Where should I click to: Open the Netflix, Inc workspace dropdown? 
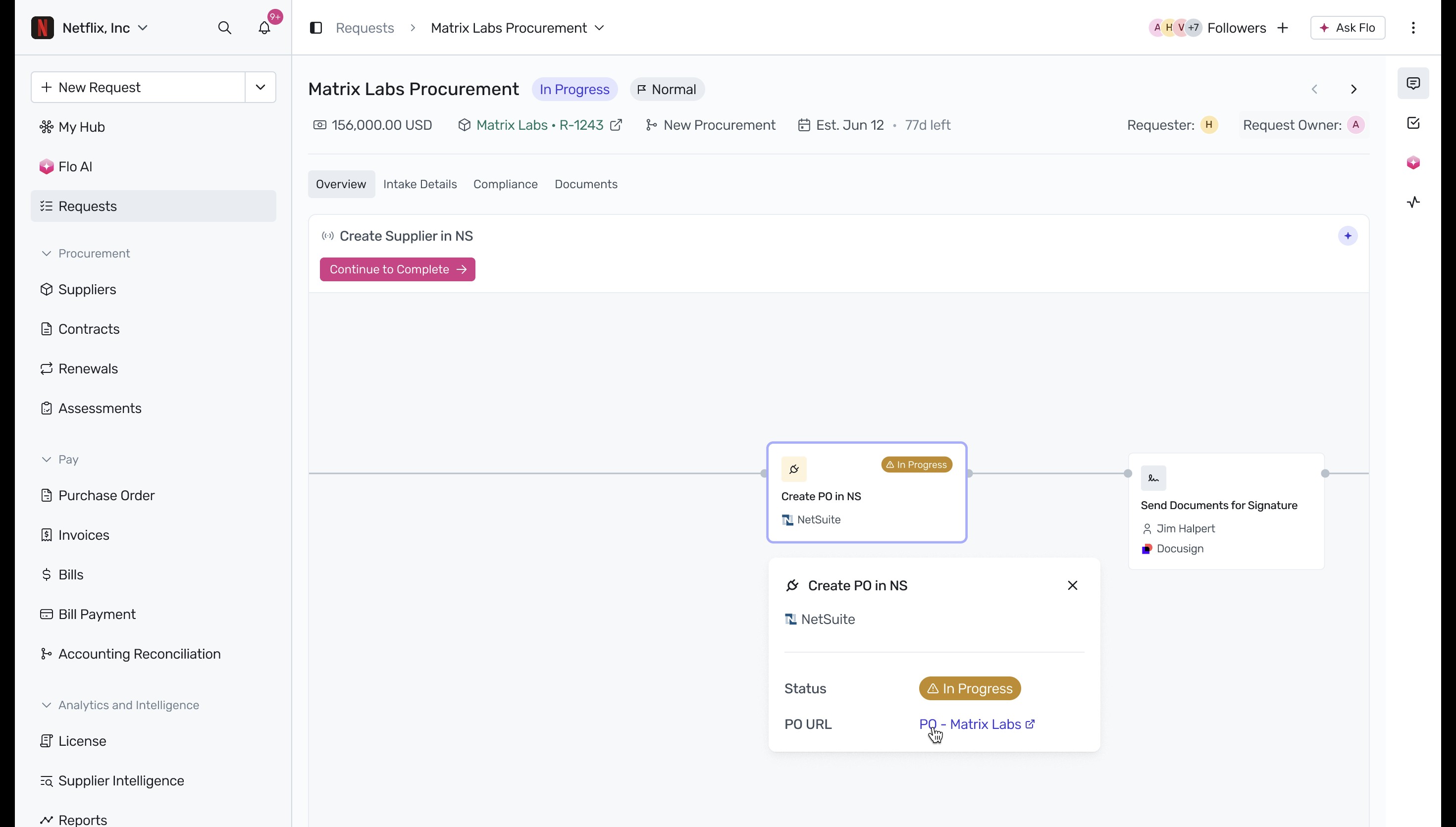click(x=105, y=28)
